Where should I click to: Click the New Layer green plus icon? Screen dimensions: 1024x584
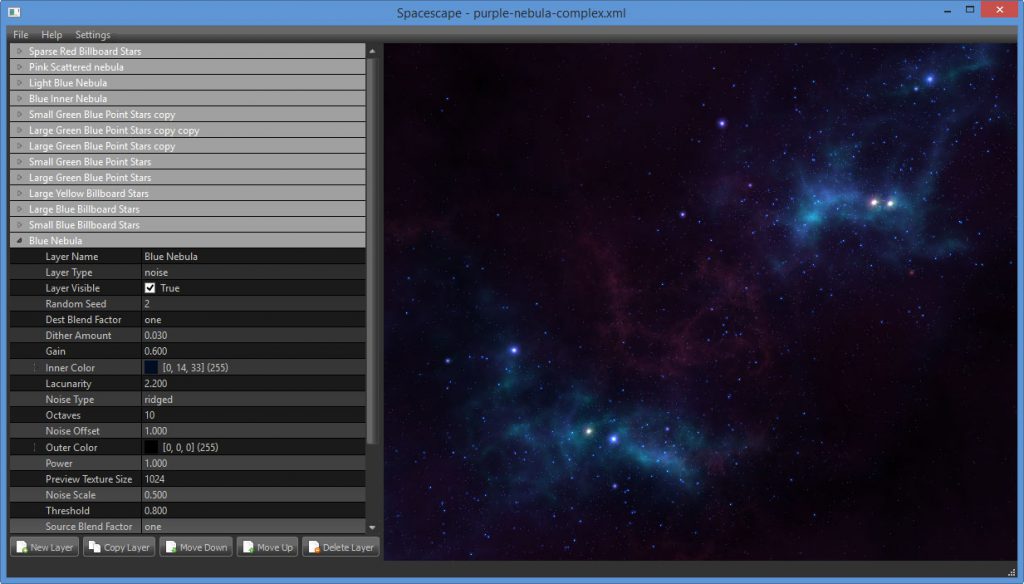[22, 547]
